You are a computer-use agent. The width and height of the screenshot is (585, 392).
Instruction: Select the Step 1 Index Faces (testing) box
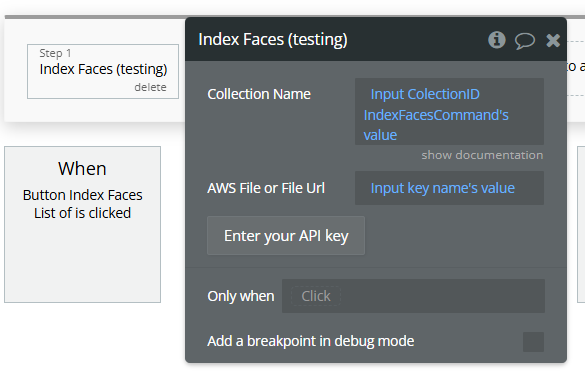tap(103, 71)
